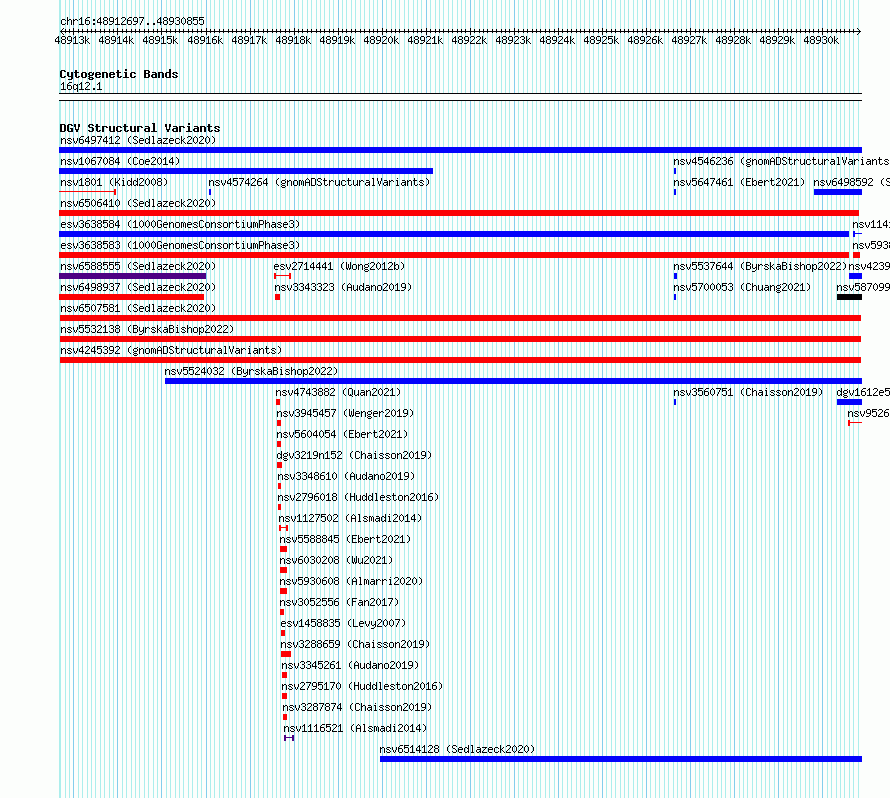Open nsv5930608 (Almarri2020) variant
The image size is (890, 798).
(351, 581)
